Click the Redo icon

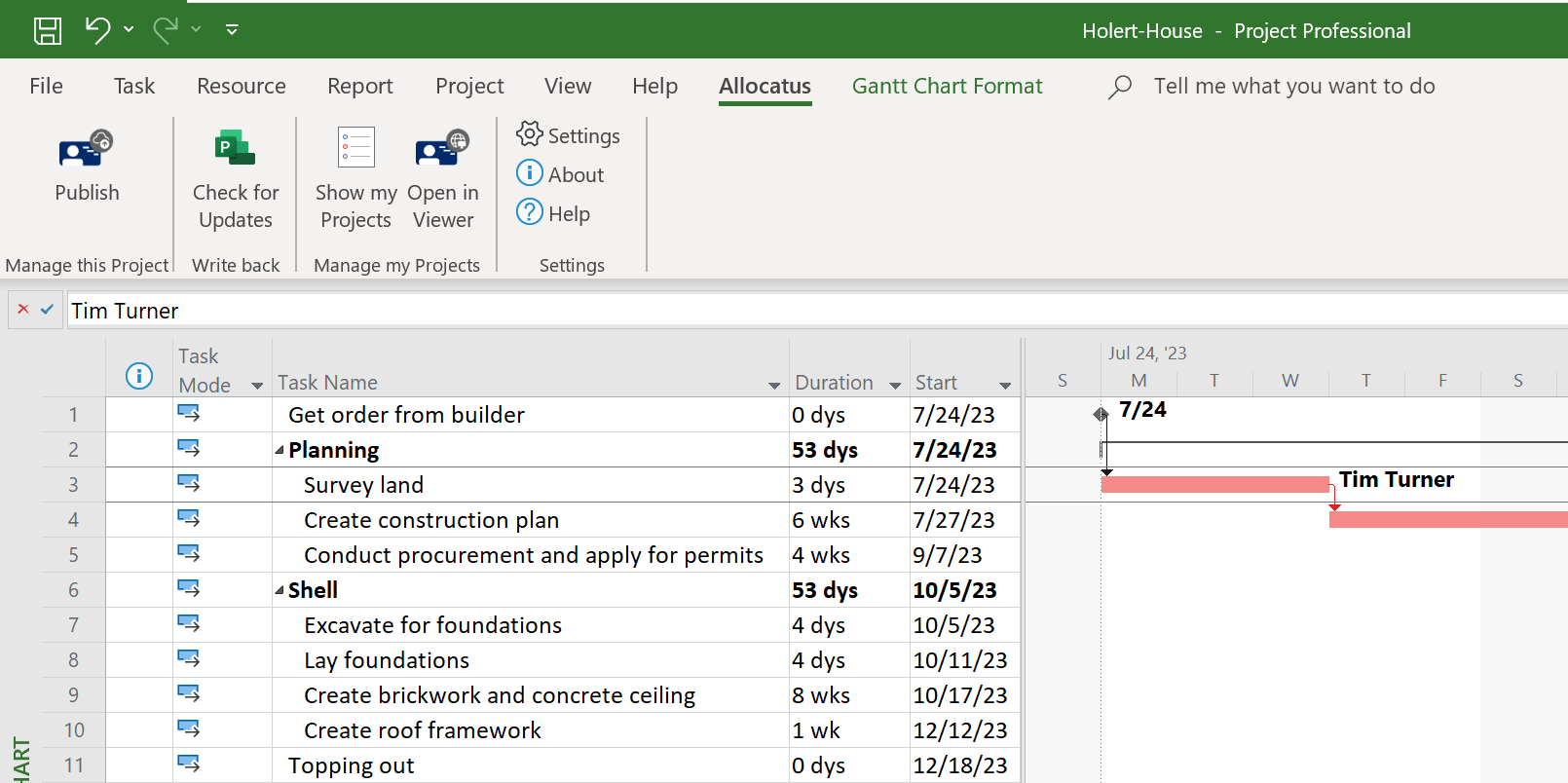(166, 30)
